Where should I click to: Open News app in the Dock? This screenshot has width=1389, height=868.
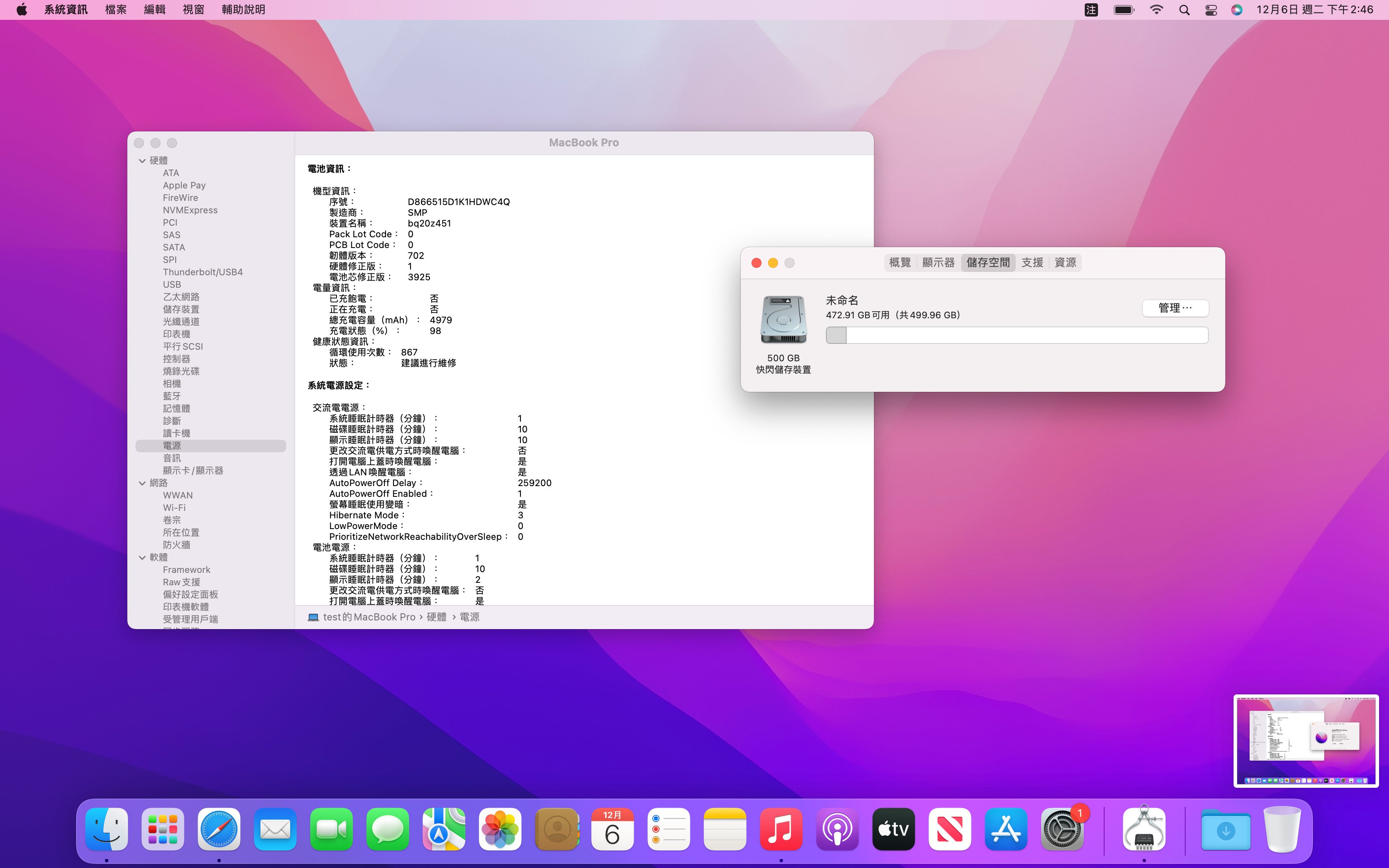pyautogui.click(x=950, y=829)
